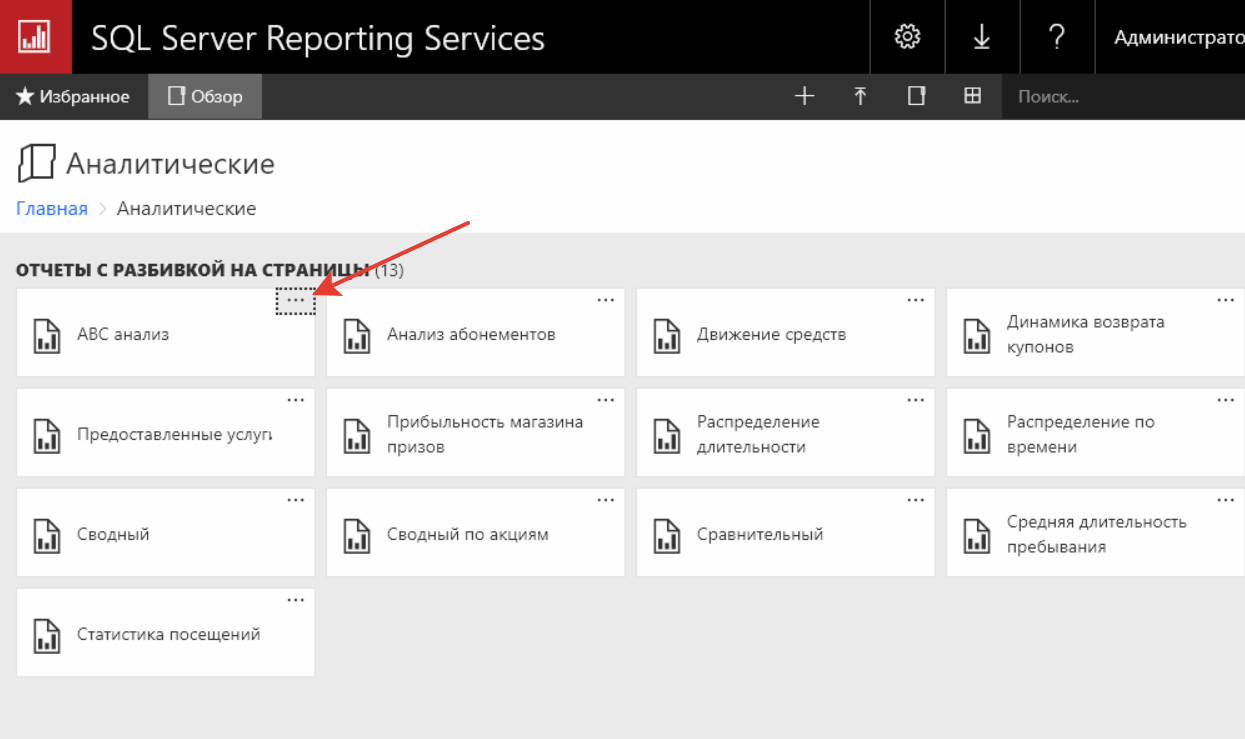Click report icon of Сводный по акциям
1245x739 pixels.
(357, 535)
